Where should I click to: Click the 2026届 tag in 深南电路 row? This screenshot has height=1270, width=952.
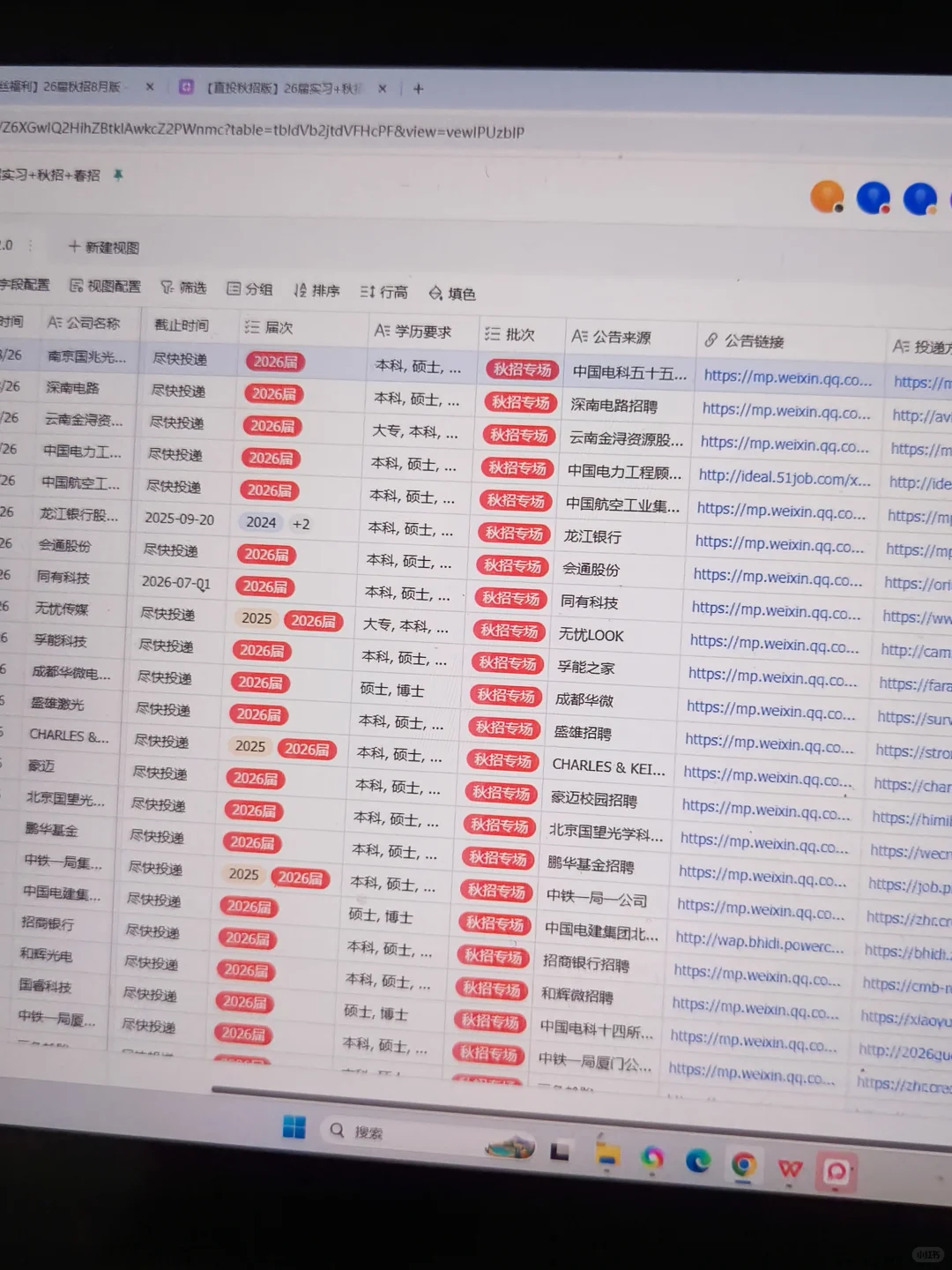click(x=273, y=394)
